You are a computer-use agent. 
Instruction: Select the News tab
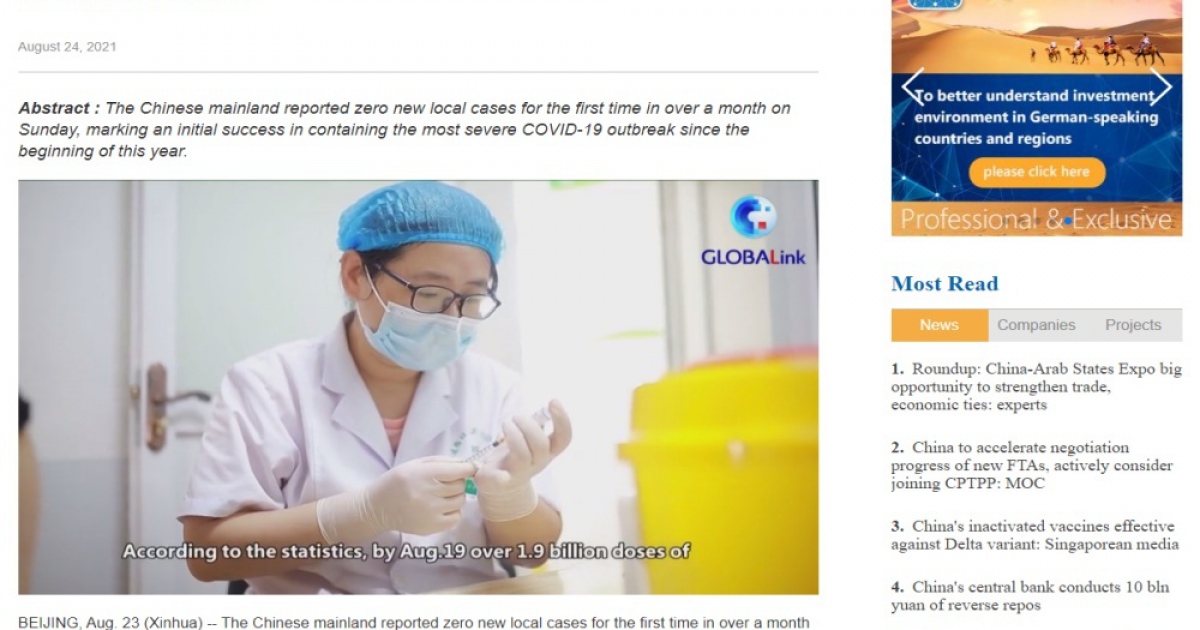click(939, 325)
